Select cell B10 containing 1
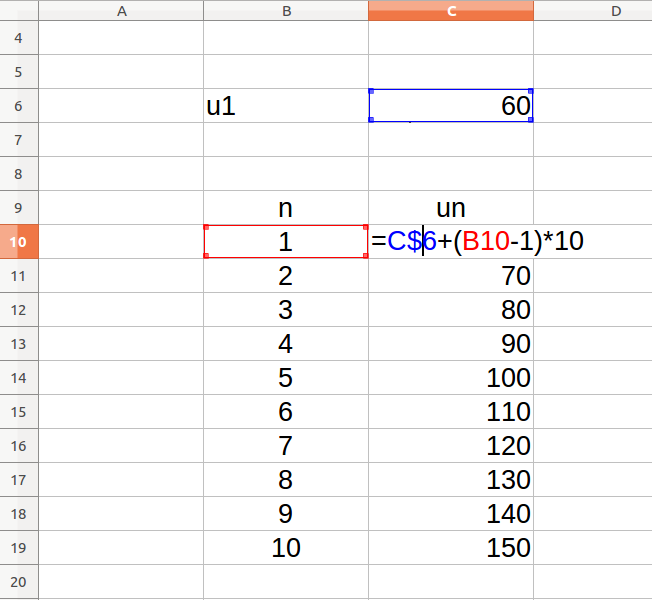The width and height of the screenshot is (652, 600). tap(286, 242)
